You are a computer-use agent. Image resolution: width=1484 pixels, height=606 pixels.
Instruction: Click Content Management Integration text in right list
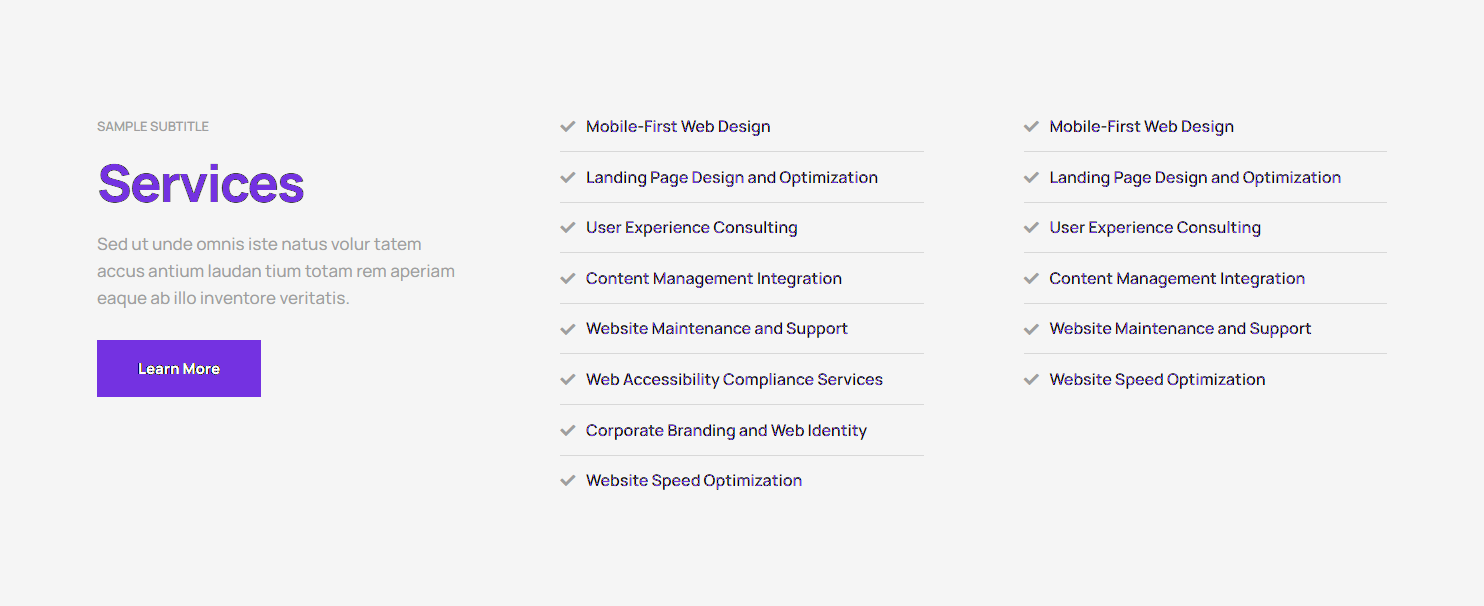click(x=1176, y=279)
